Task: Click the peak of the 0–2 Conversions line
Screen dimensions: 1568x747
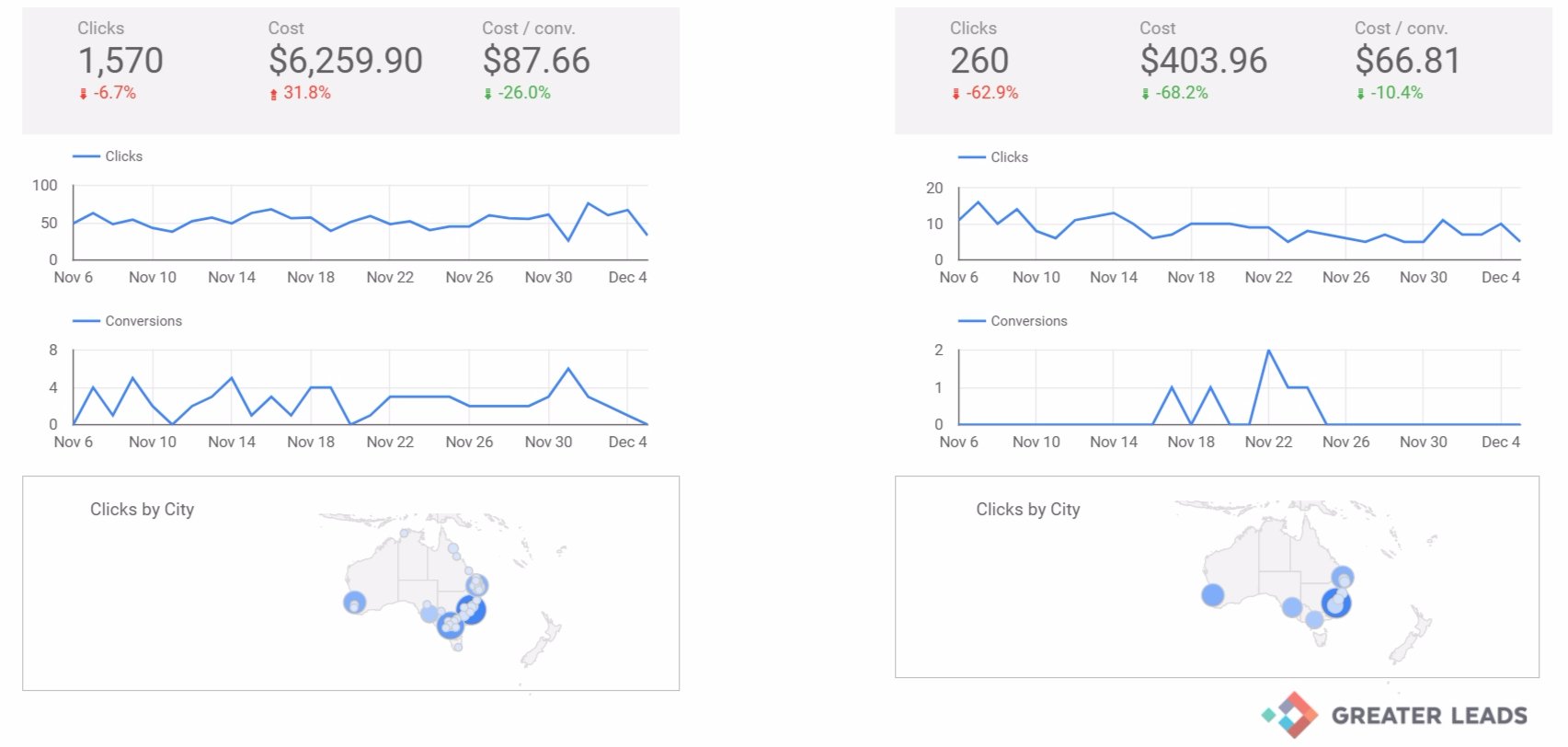Action: 1269,351
